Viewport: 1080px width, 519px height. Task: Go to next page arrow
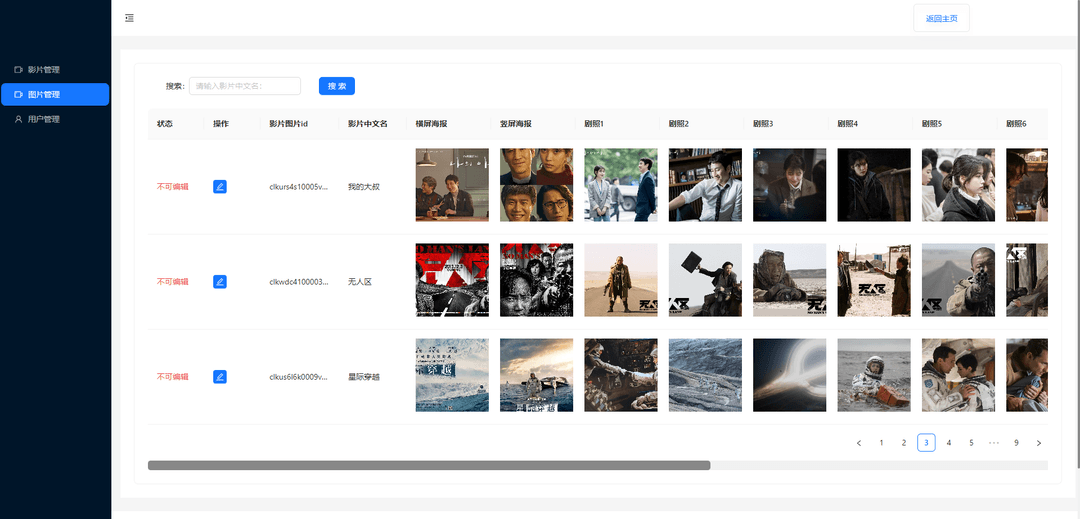click(1039, 443)
